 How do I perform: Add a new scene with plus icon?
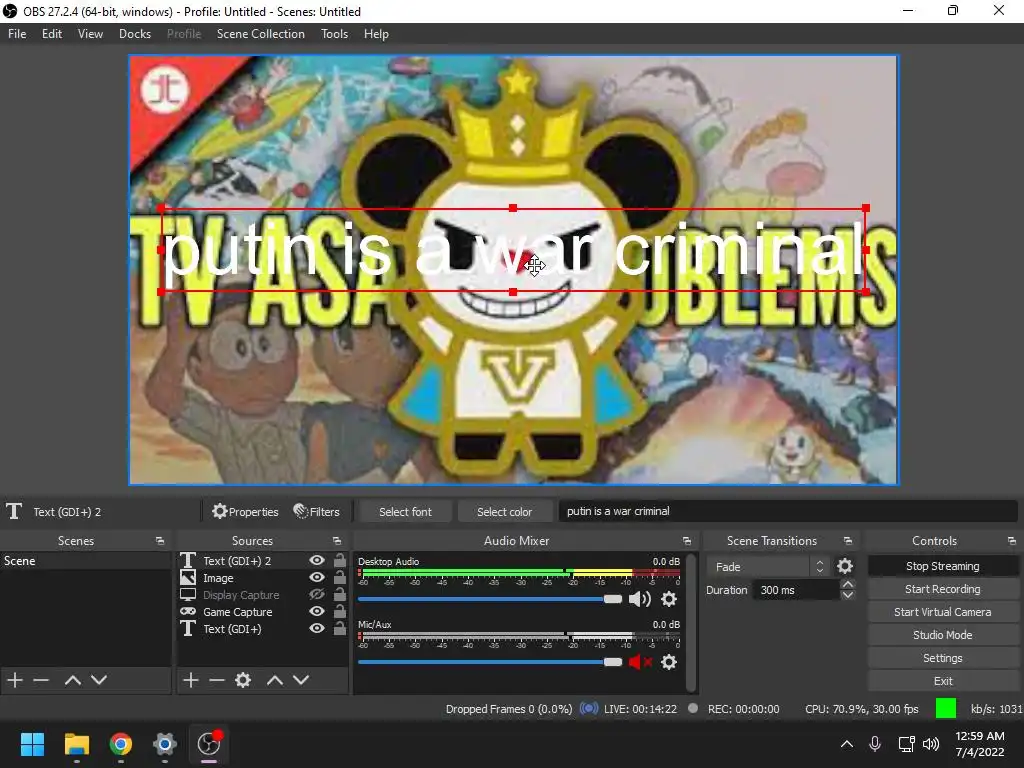coord(15,680)
